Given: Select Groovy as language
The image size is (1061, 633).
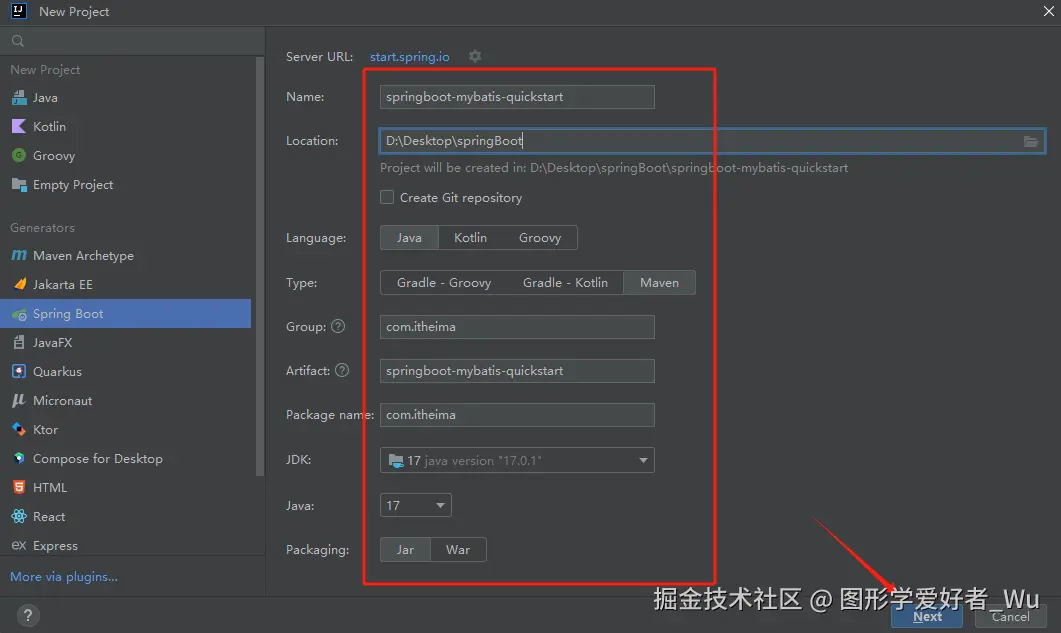Looking at the screenshot, I should pyautogui.click(x=540, y=238).
